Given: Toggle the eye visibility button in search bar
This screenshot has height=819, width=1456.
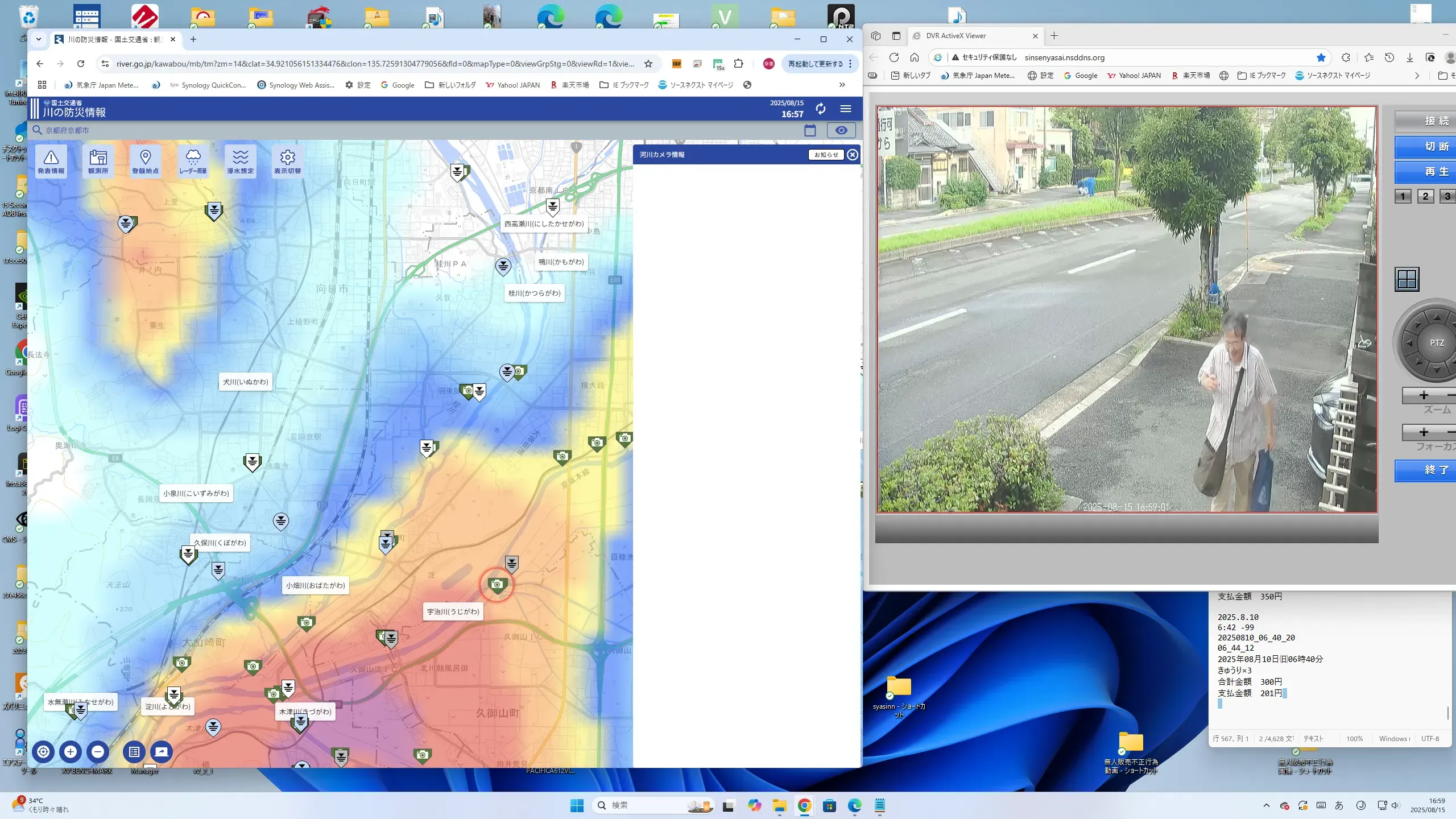Looking at the screenshot, I should 841,130.
